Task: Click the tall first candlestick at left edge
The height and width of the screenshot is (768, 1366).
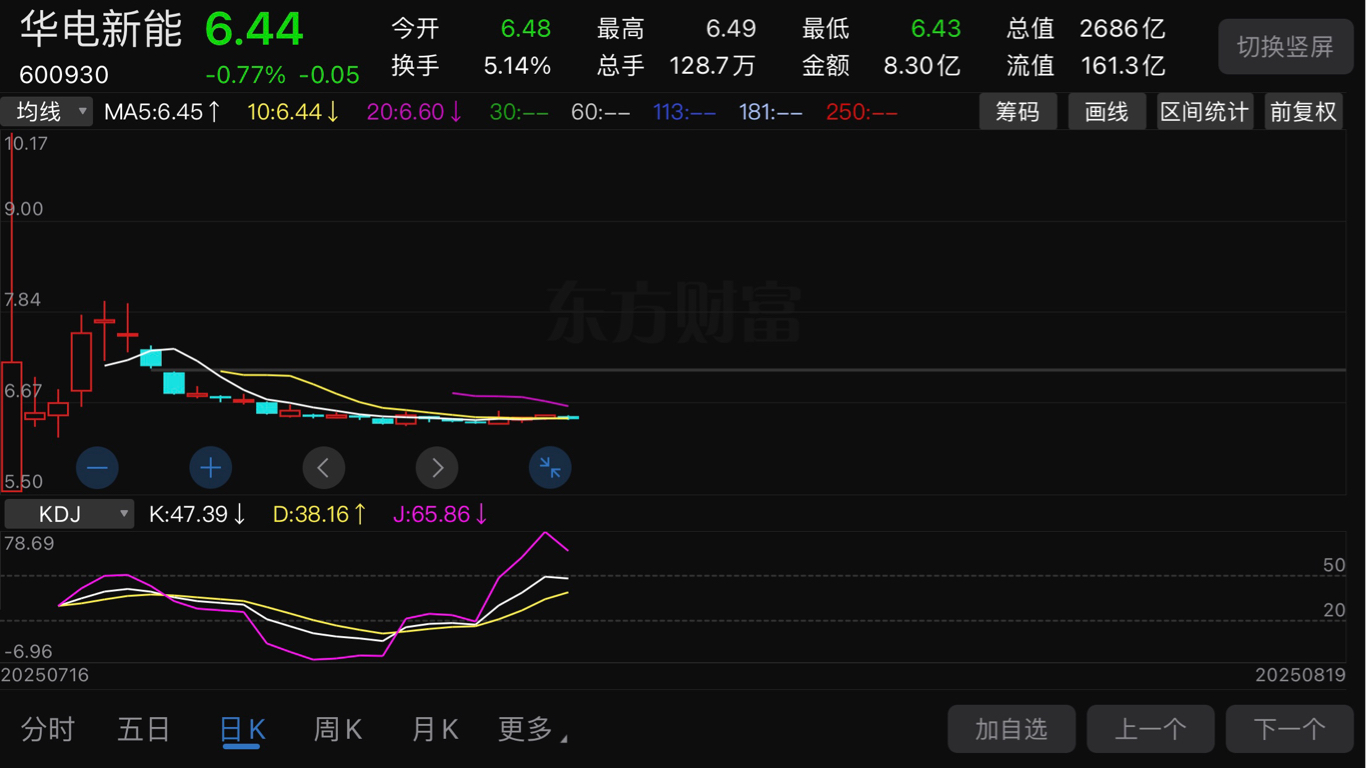Action: [x=12, y=425]
